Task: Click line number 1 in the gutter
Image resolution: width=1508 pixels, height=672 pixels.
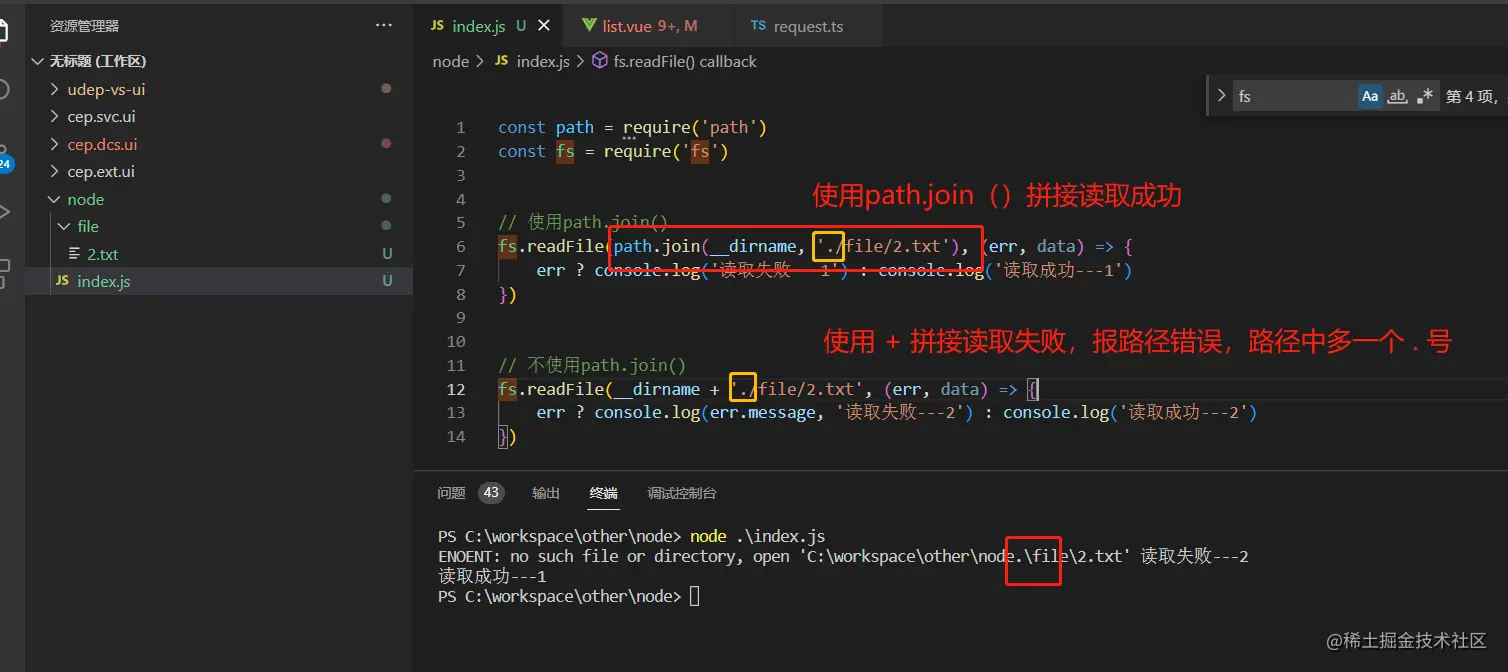Action: (461, 127)
